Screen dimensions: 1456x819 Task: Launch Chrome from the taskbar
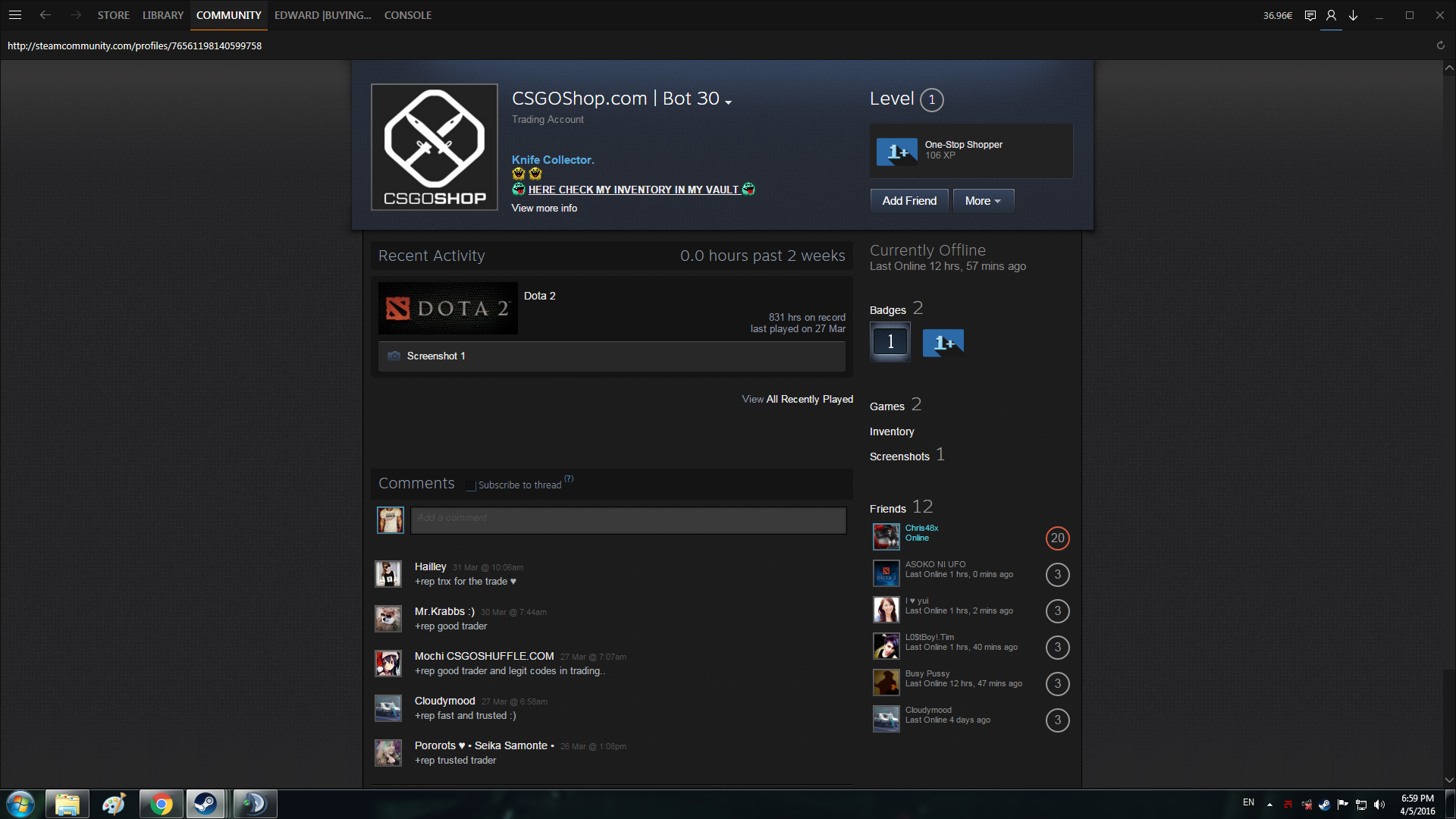point(161,804)
